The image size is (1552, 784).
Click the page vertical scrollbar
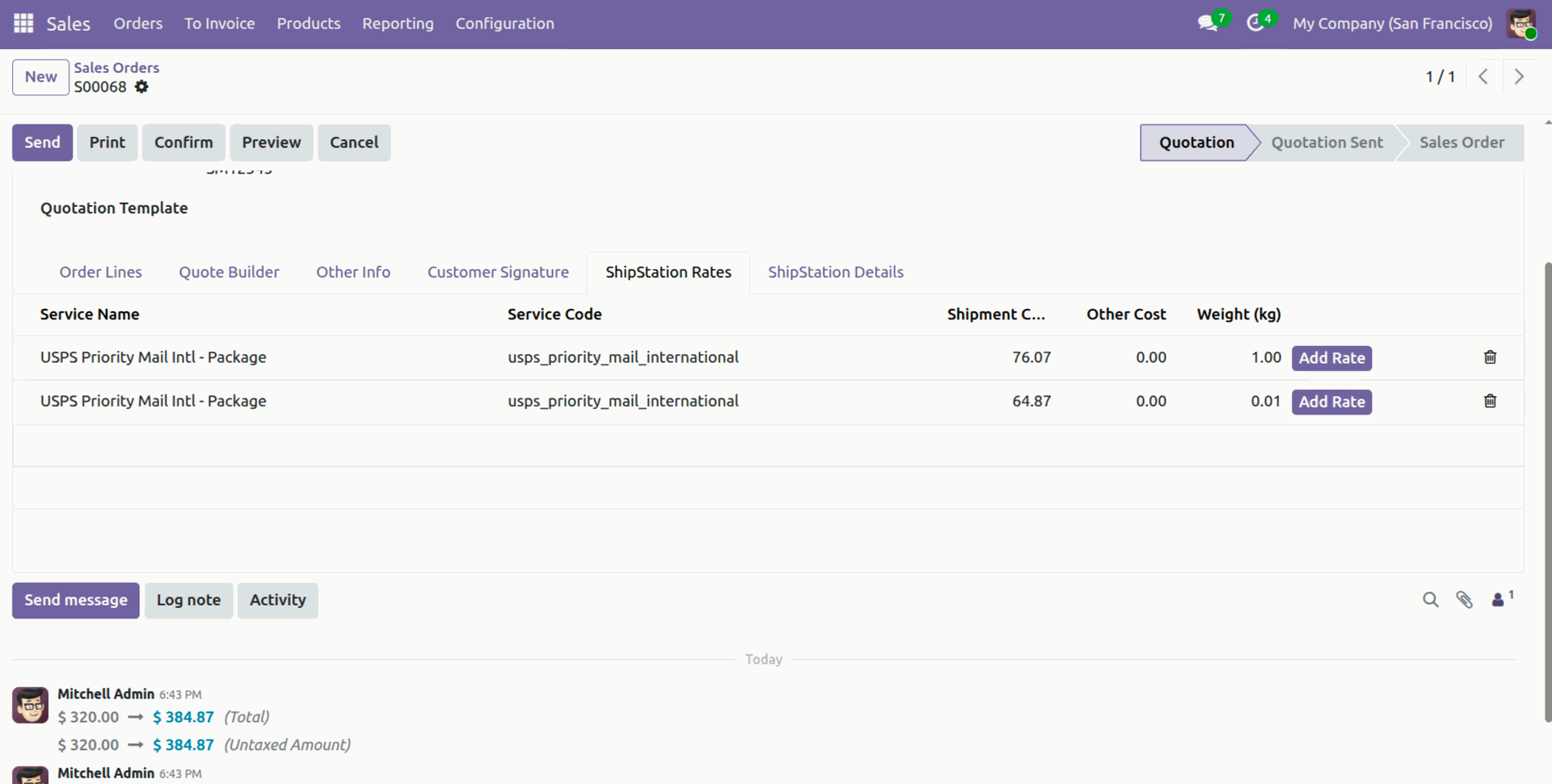click(x=1547, y=491)
